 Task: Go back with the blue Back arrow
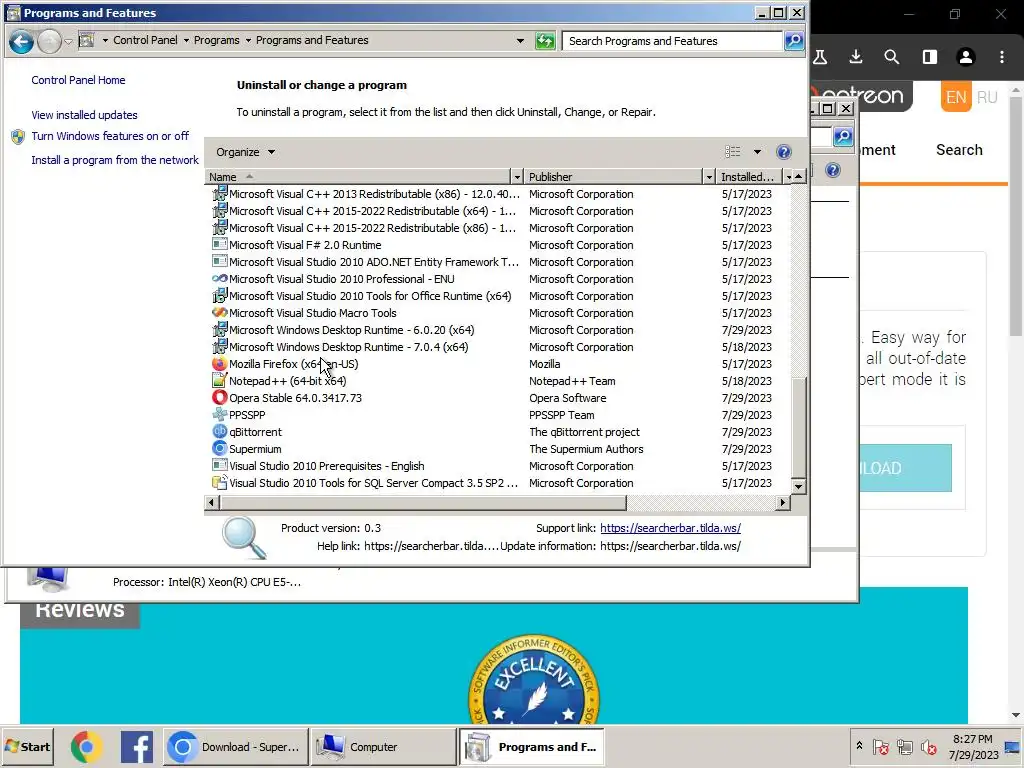(21, 41)
